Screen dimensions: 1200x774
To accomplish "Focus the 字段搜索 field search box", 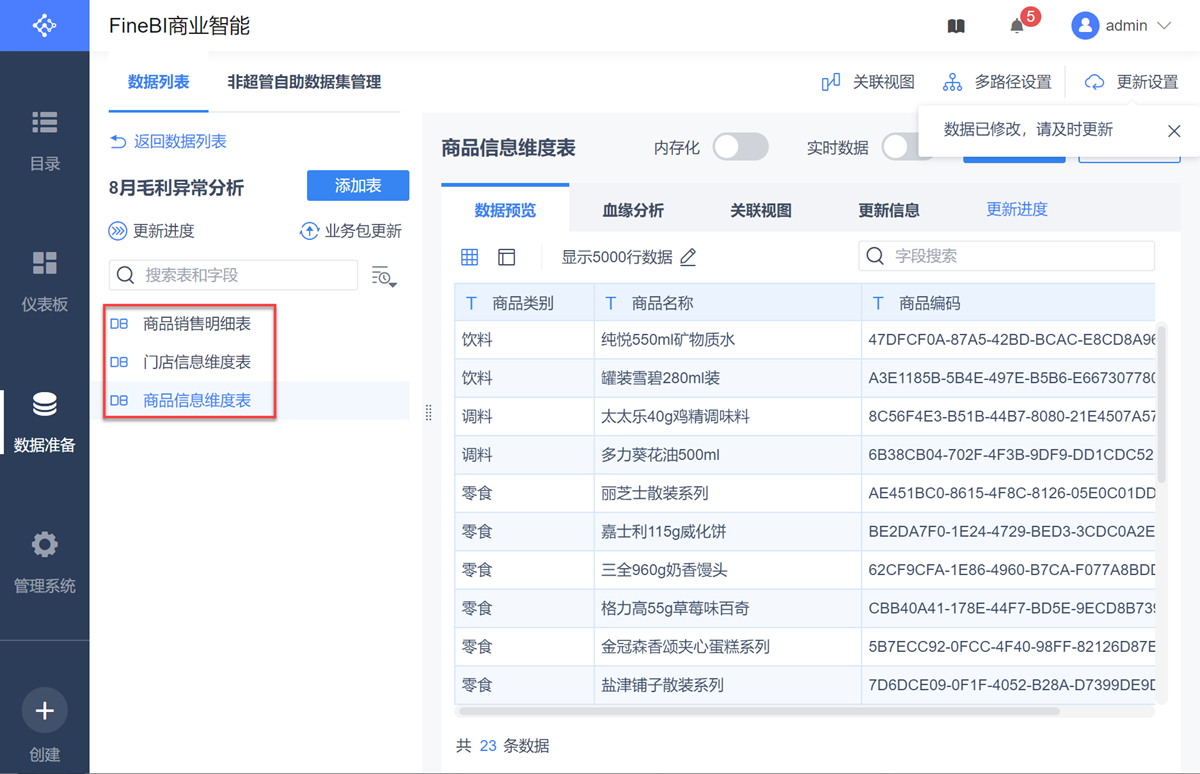I will 1006,256.
